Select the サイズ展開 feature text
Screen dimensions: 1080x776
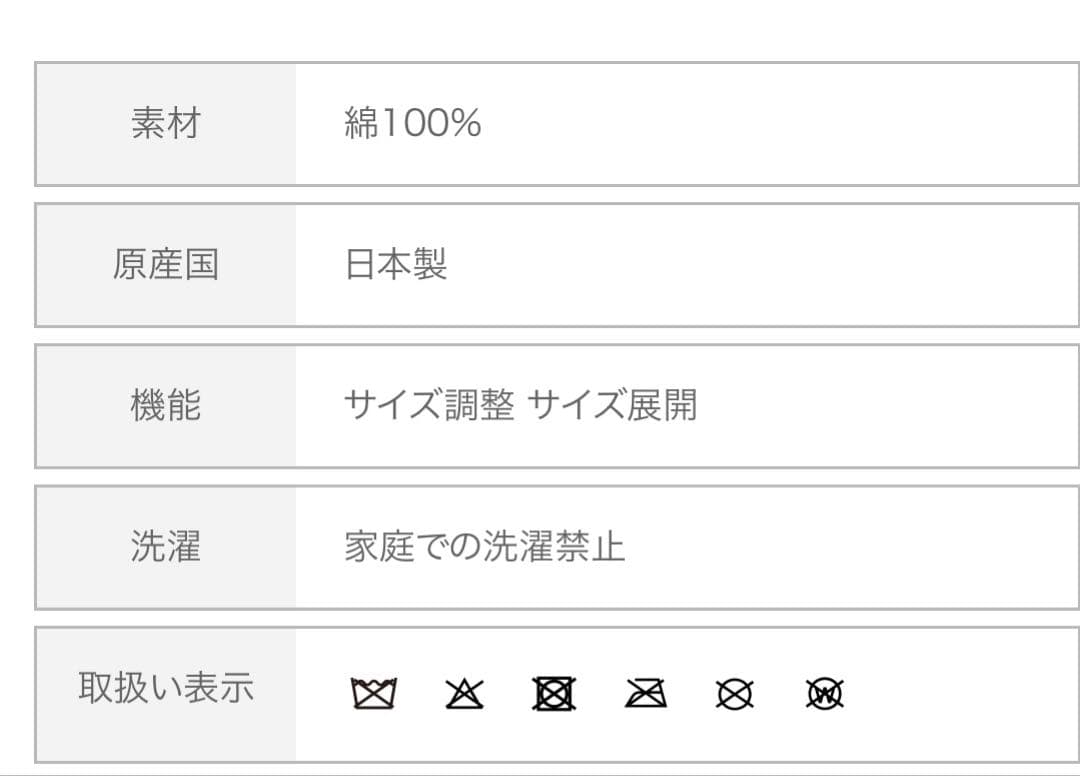[612, 406]
